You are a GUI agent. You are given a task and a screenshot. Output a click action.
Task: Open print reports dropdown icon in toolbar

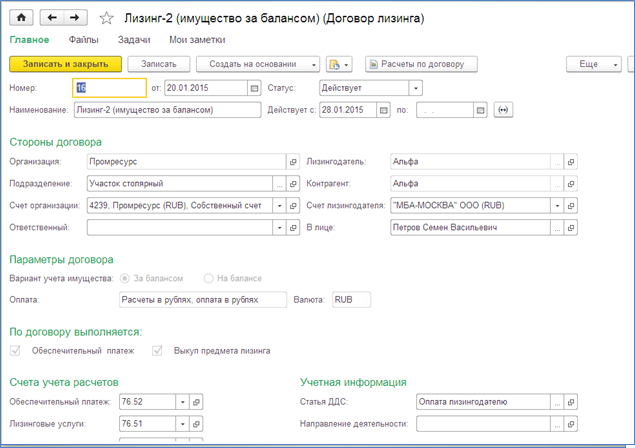pyautogui.click(x=339, y=64)
